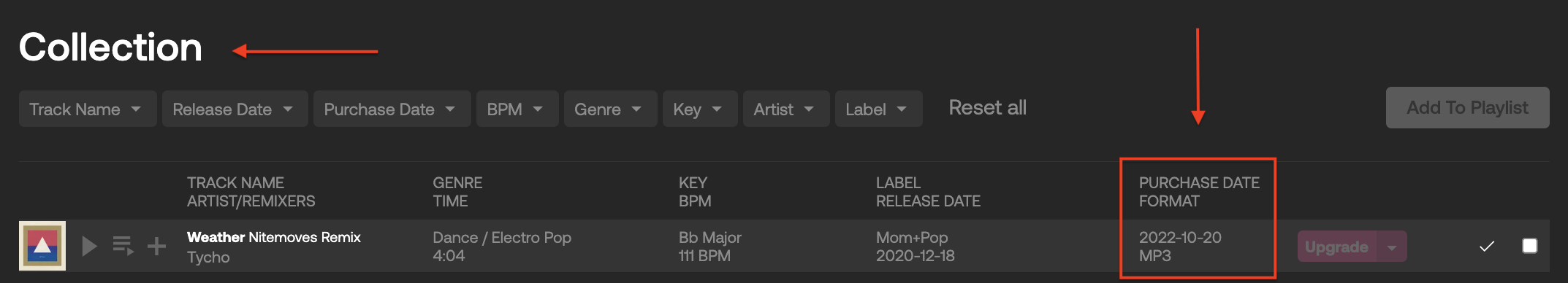
Task: Open the Key filter dropdown
Action: tap(700, 109)
